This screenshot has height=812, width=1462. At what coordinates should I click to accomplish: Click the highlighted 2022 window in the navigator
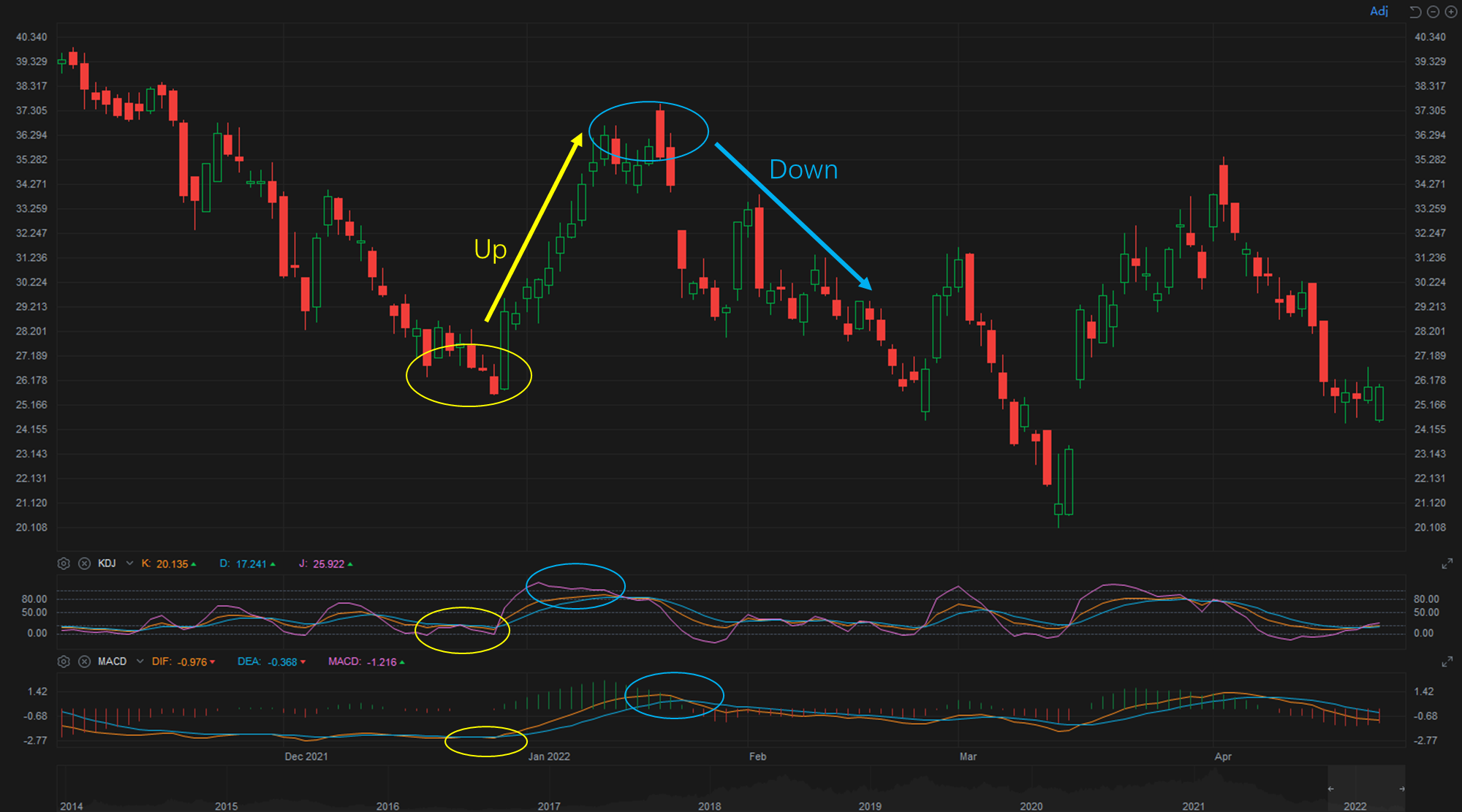coord(1366,788)
